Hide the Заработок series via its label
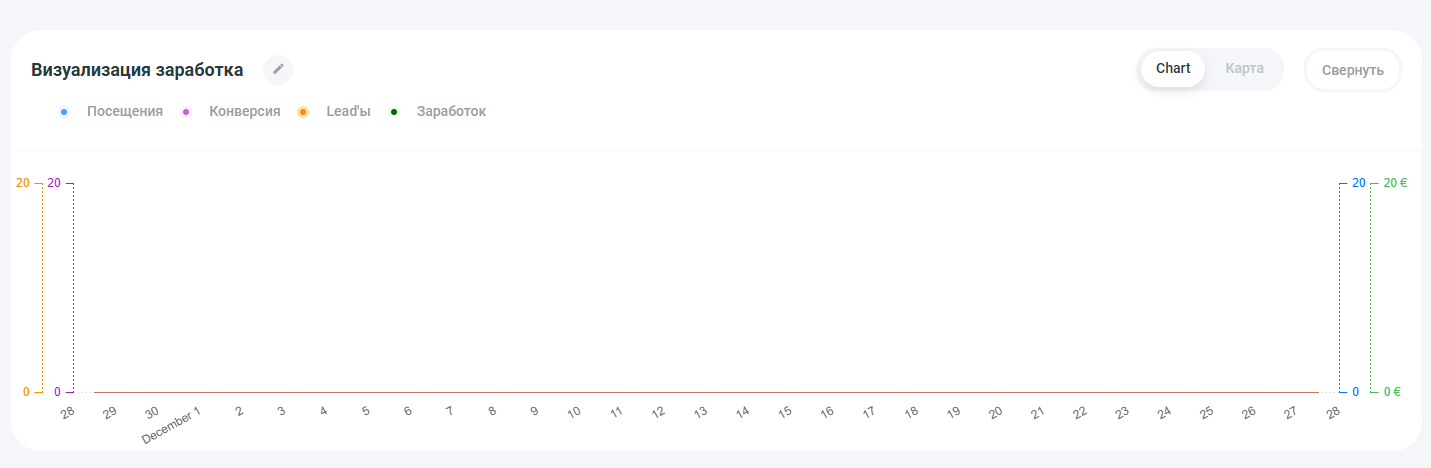1431x468 pixels. pyautogui.click(x=451, y=112)
